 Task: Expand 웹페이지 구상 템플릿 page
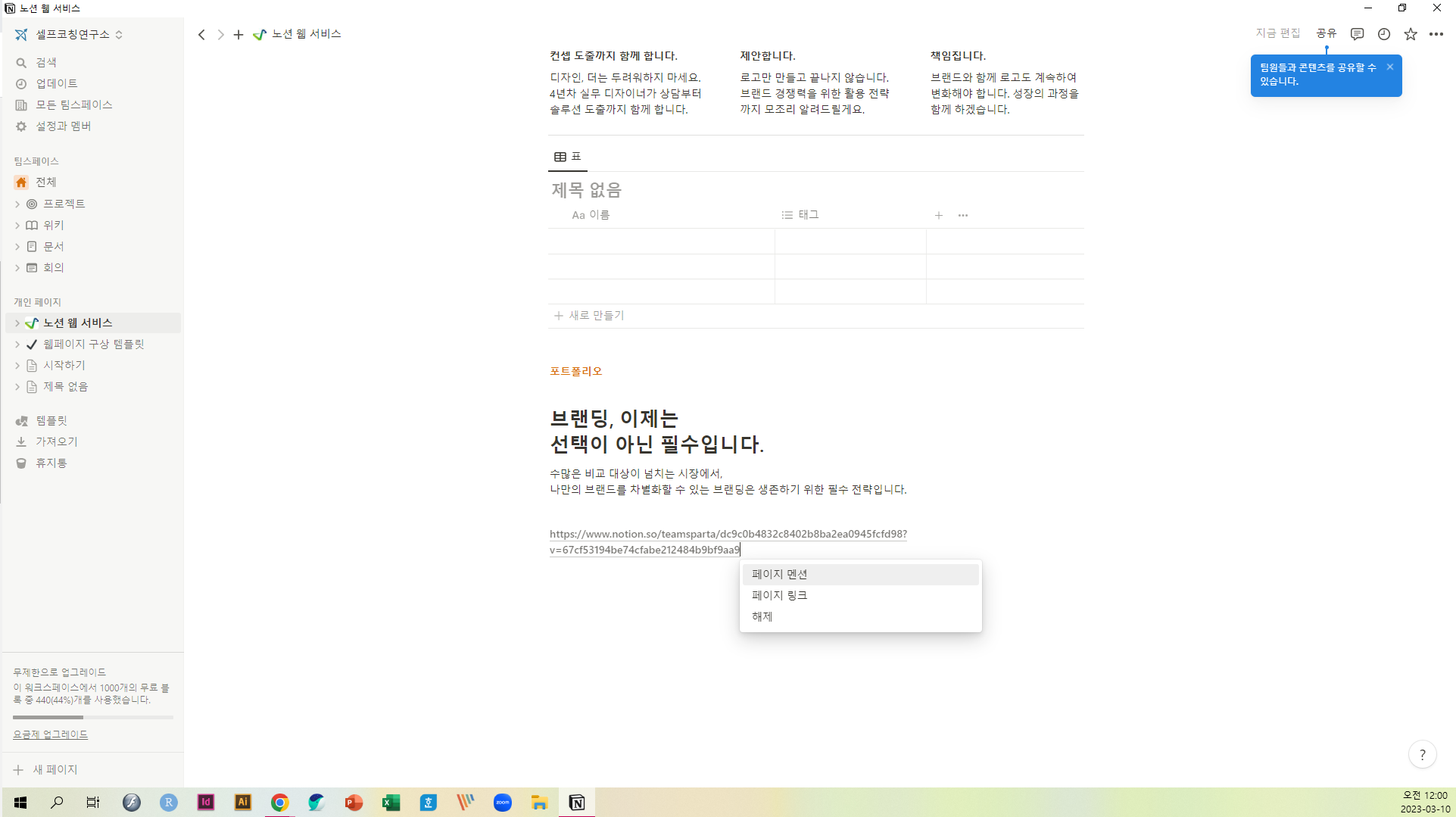coord(17,344)
